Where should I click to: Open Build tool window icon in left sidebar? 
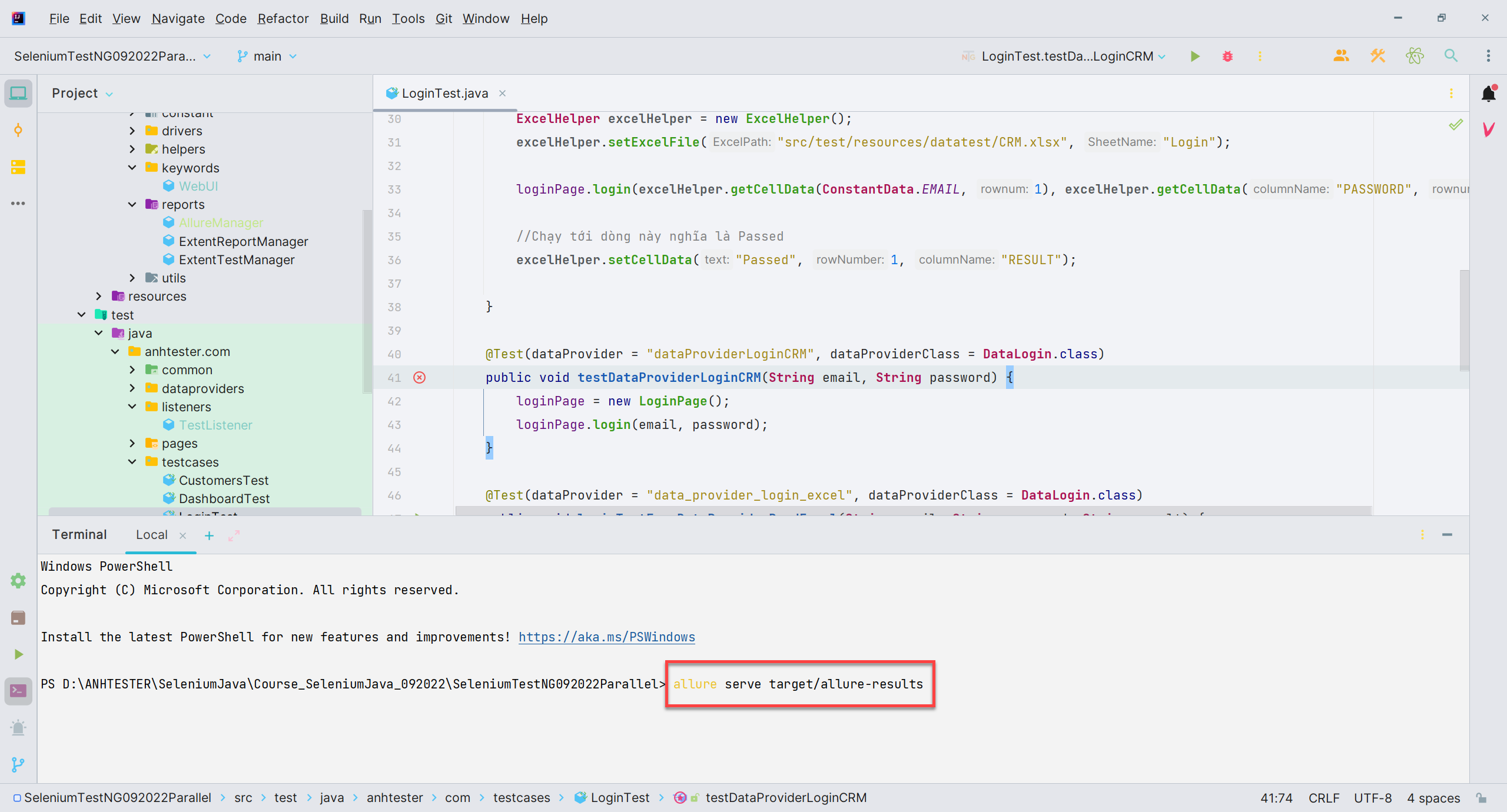18,617
